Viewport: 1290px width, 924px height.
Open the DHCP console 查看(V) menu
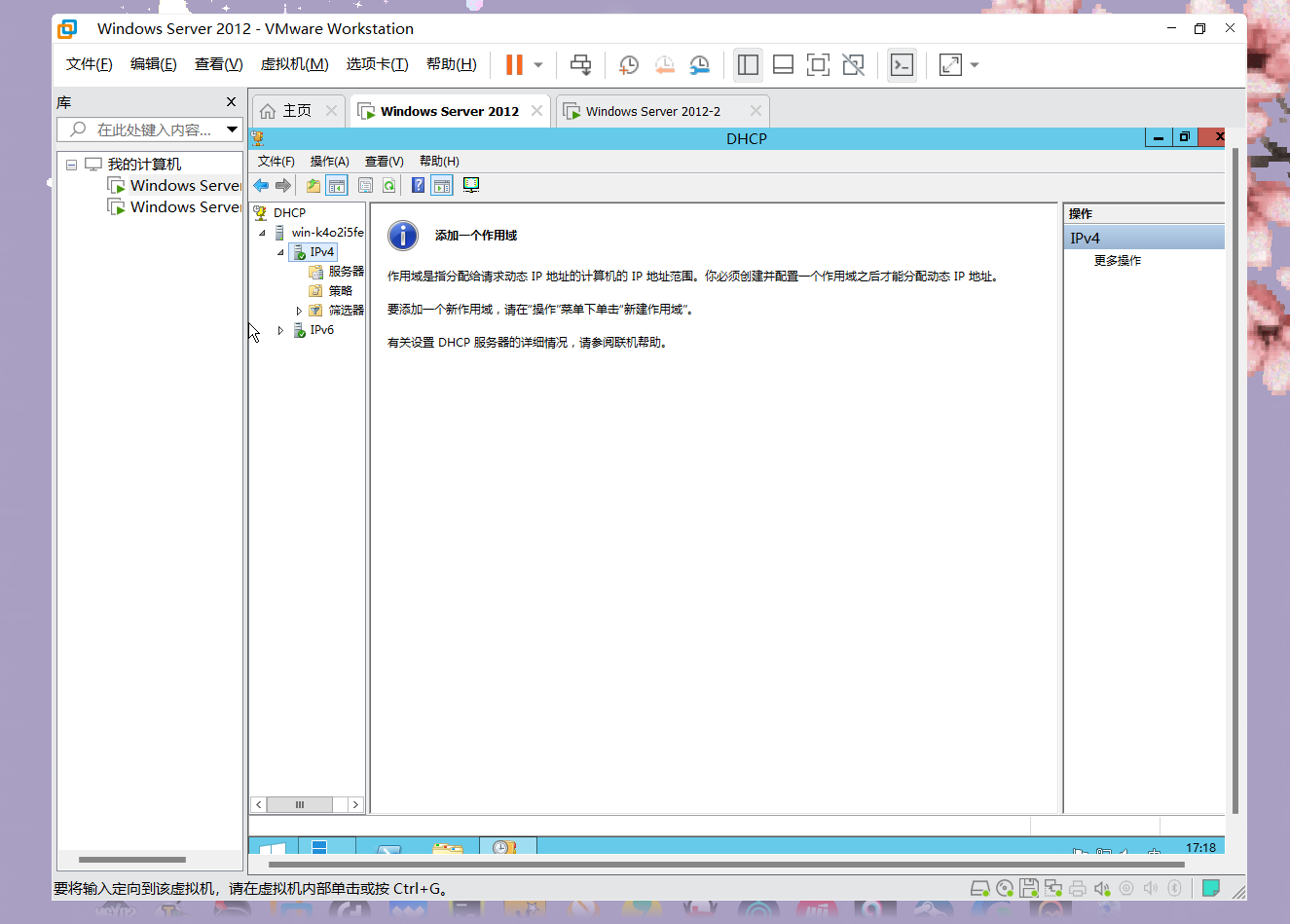(x=385, y=162)
